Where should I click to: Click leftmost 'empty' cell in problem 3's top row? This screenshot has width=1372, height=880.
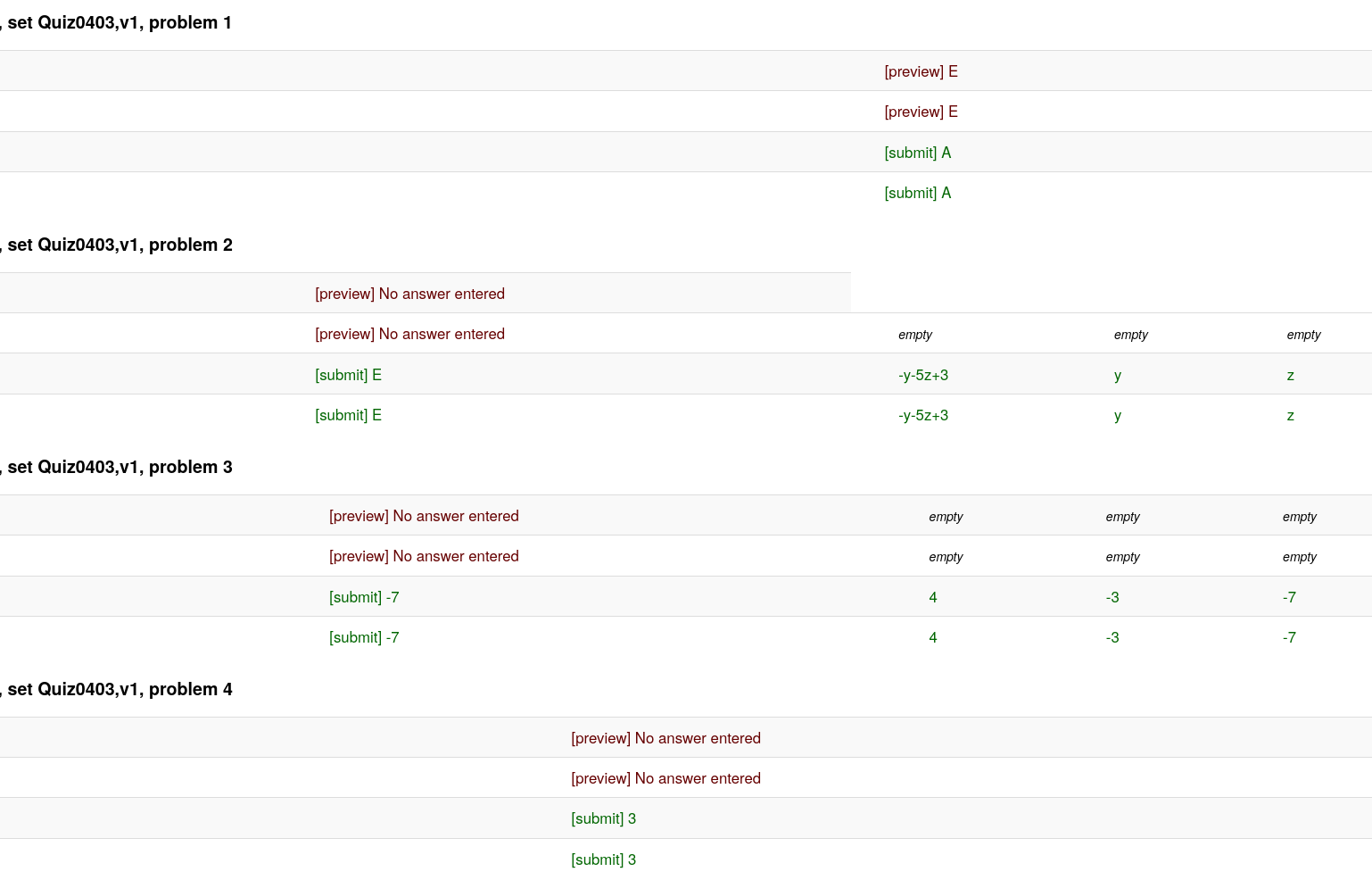946,517
